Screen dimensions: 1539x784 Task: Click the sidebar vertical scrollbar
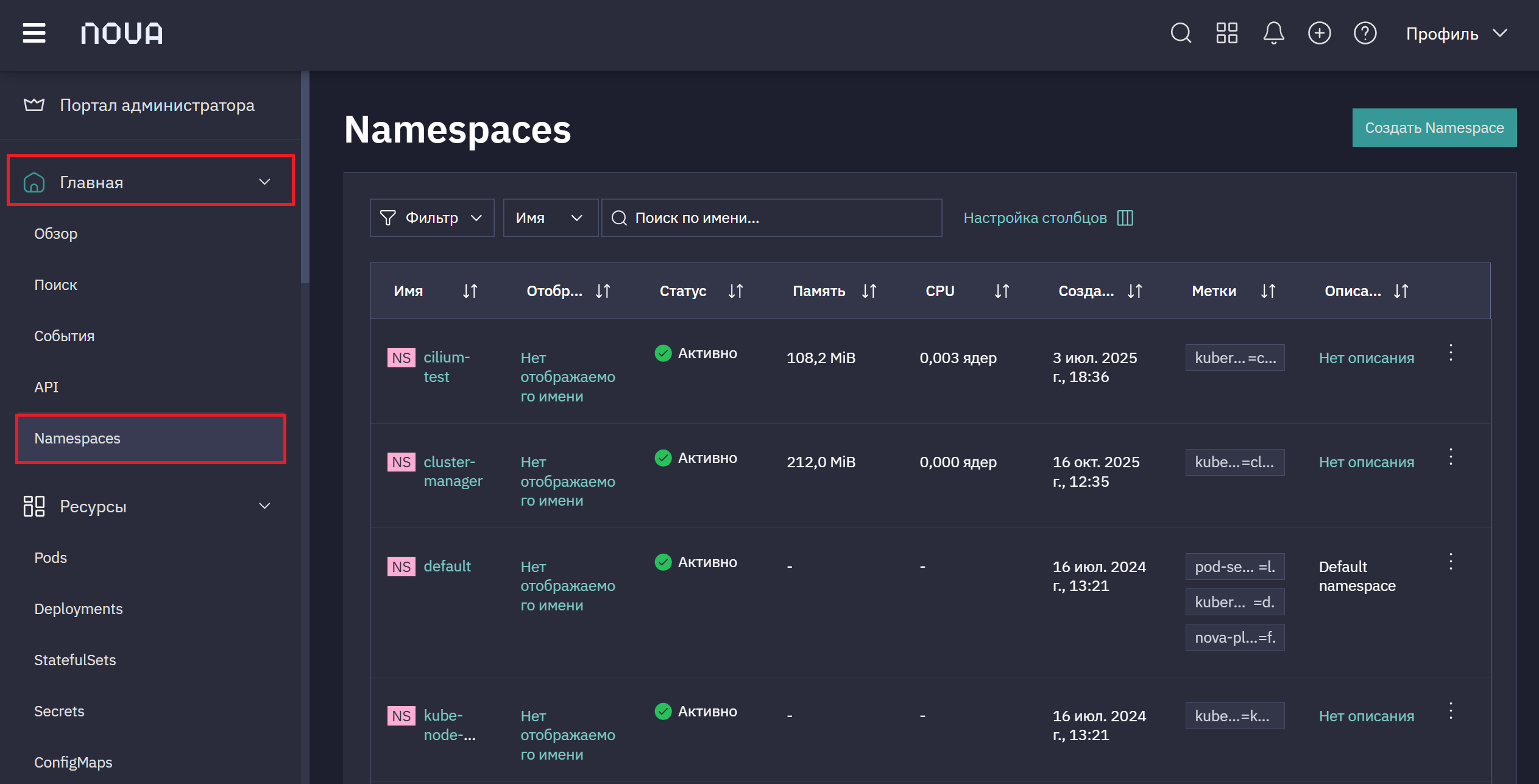[305, 177]
